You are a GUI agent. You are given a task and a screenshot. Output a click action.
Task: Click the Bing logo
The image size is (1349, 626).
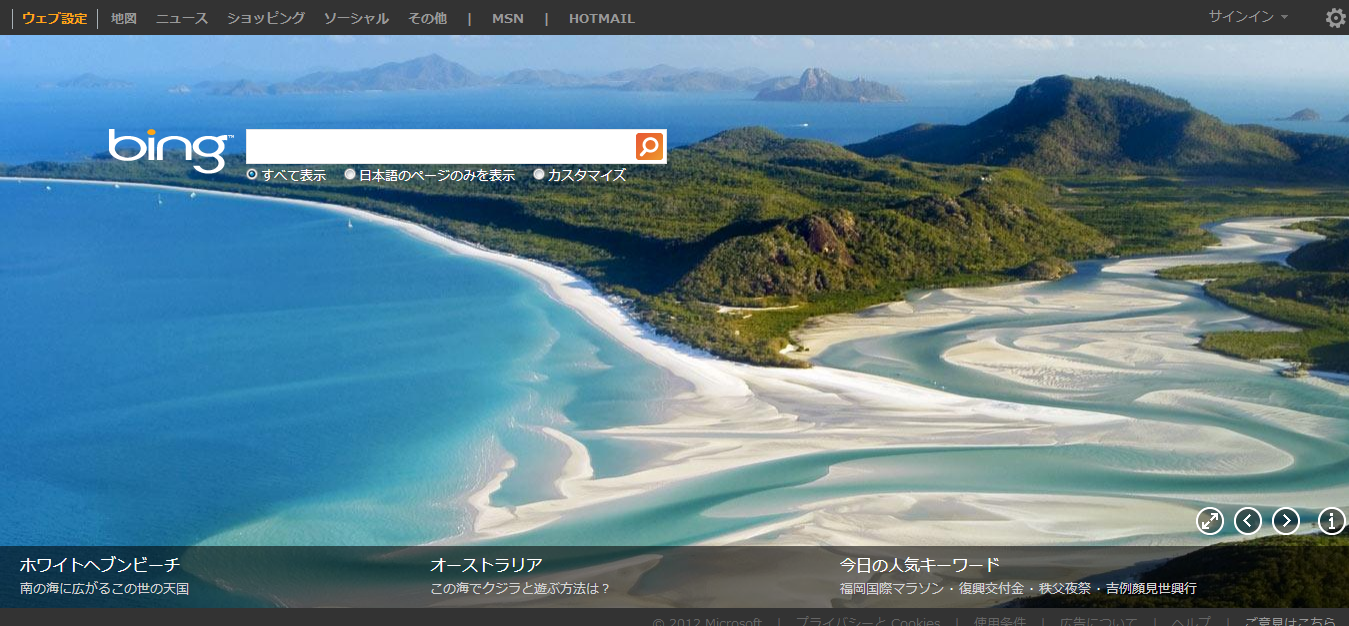[x=170, y=150]
